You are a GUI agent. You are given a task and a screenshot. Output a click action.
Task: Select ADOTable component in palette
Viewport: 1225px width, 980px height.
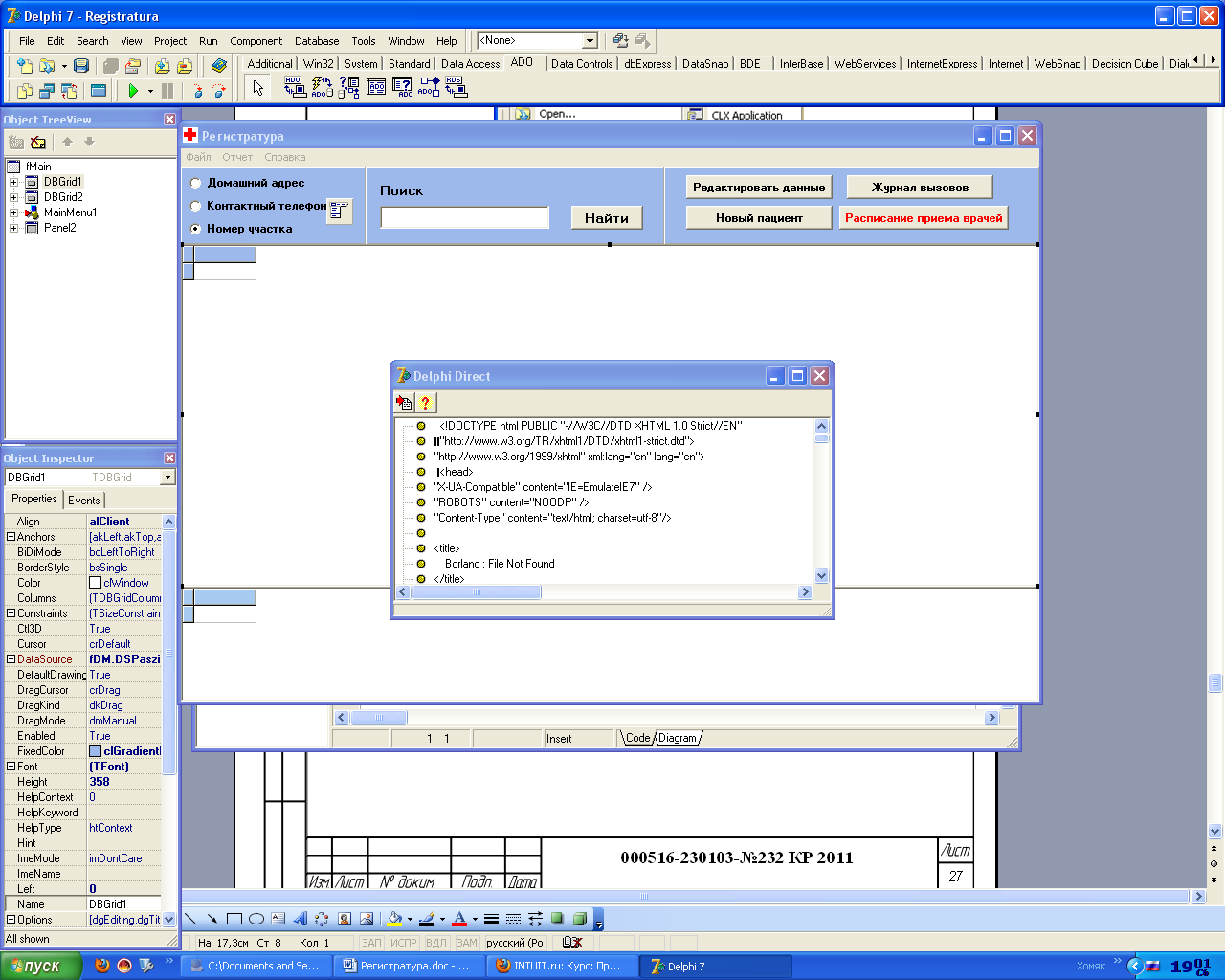point(376,87)
